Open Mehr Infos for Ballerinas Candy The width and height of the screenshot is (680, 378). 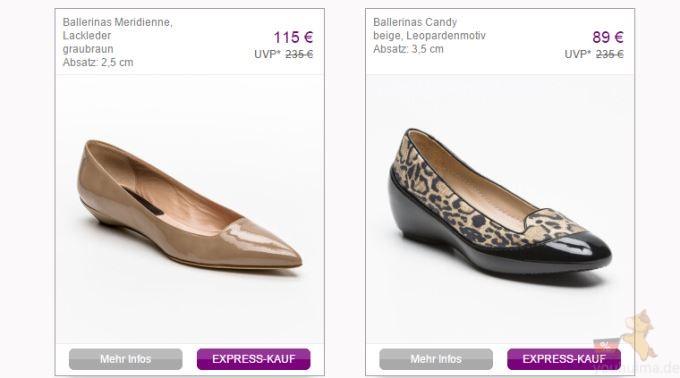coord(436,359)
